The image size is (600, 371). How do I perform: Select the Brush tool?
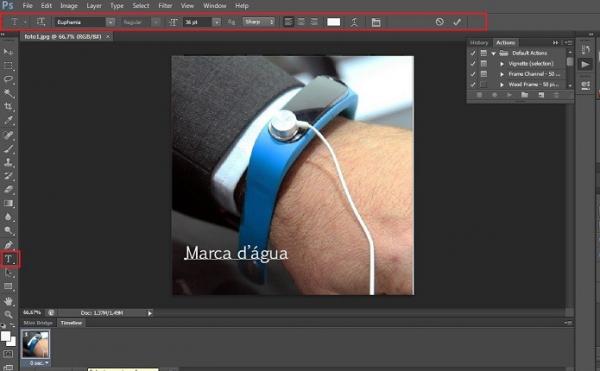[8, 148]
